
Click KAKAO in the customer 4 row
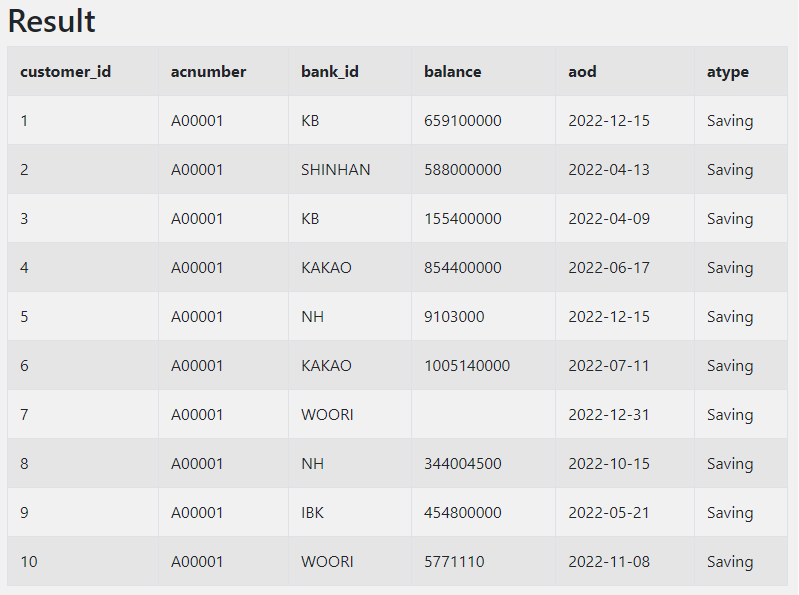coord(326,267)
